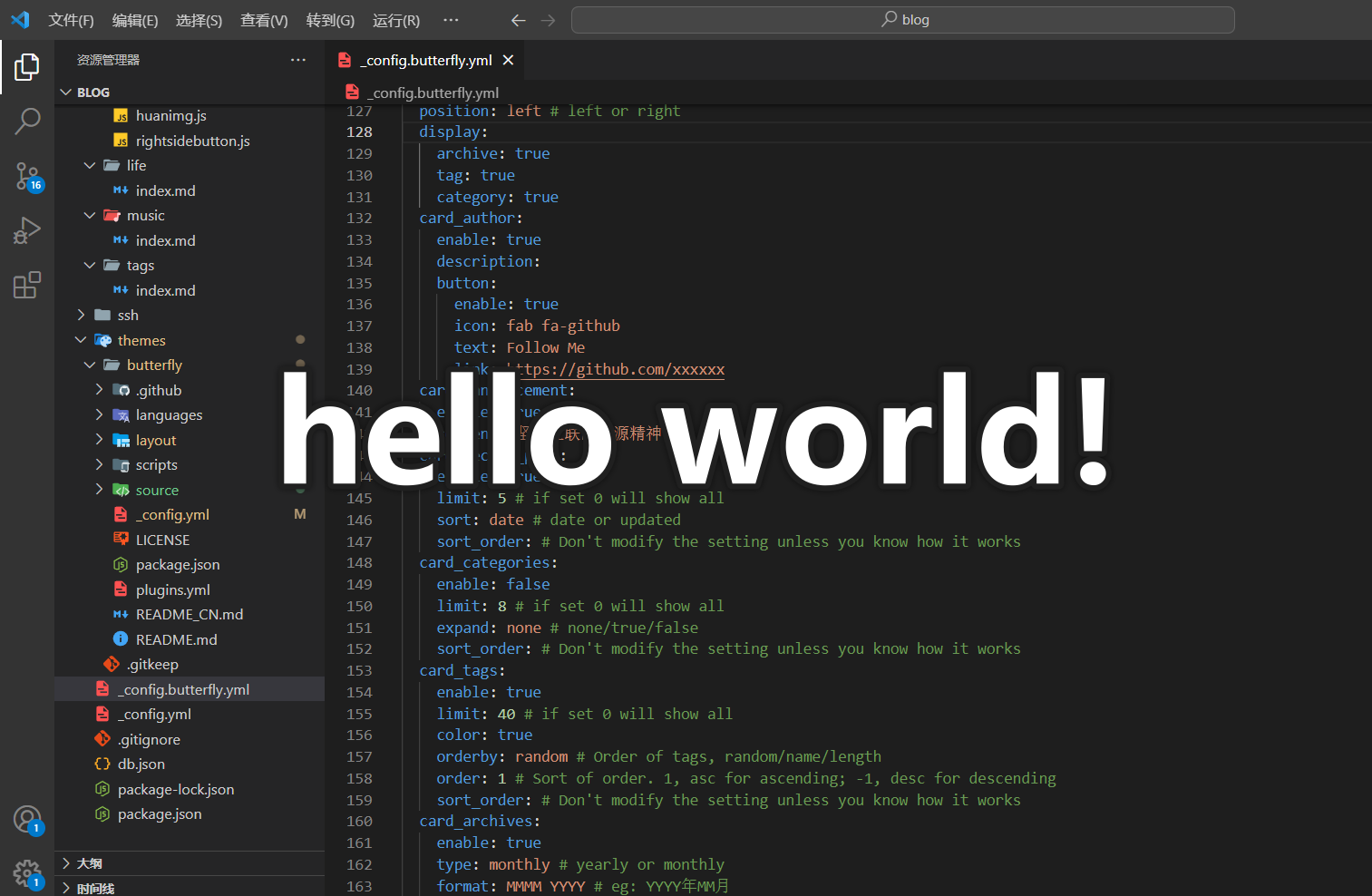
Task: Open Source Control view with 16 changes
Action: (27, 176)
